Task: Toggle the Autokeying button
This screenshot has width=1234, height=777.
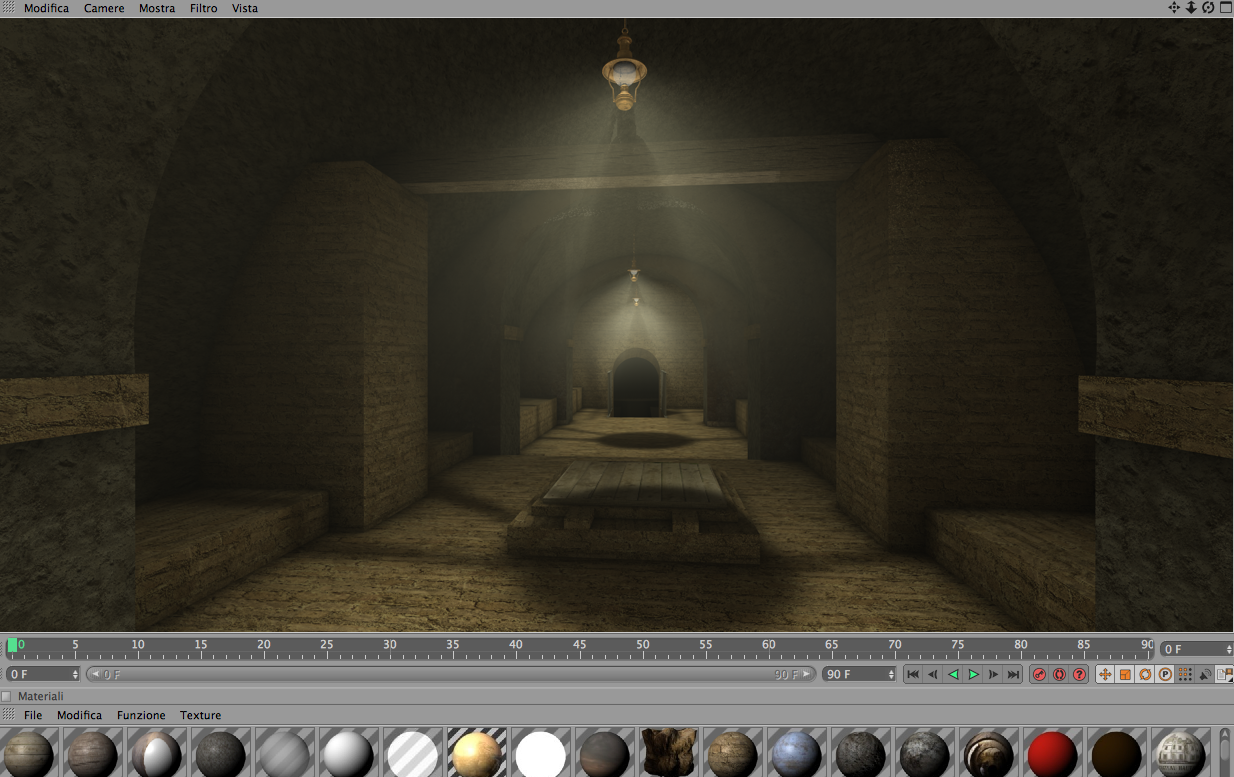Action: coord(1059,675)
